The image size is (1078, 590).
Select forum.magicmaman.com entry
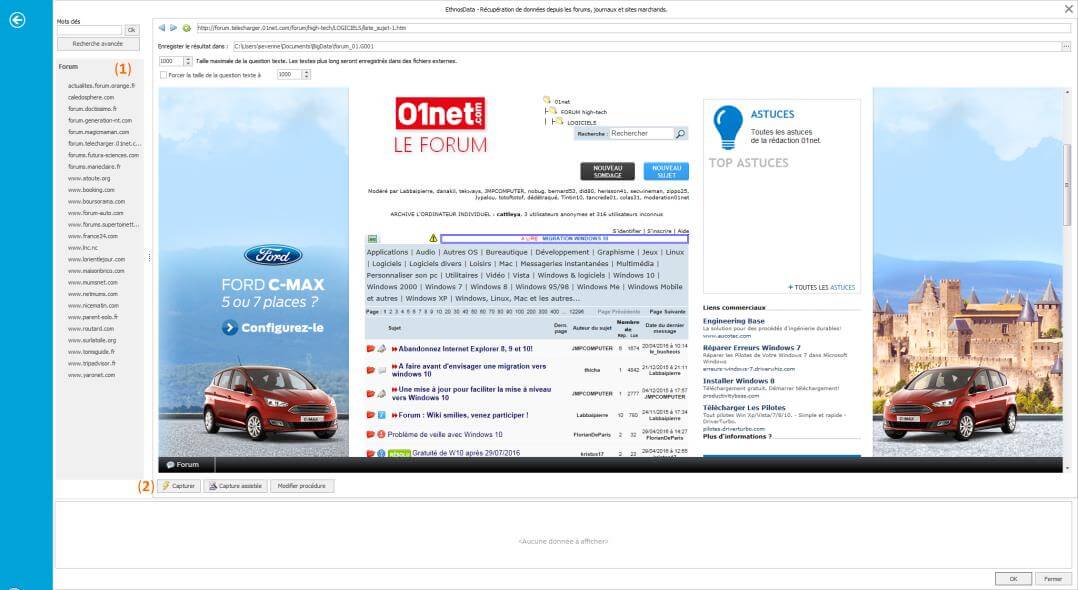click(x=98, y=132)
